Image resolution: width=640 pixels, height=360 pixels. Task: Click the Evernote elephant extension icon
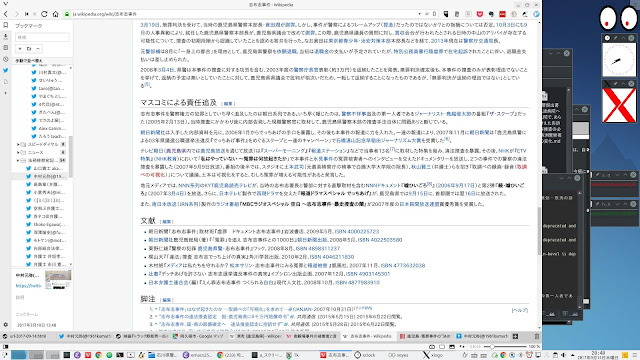click(x=491, y=14)
